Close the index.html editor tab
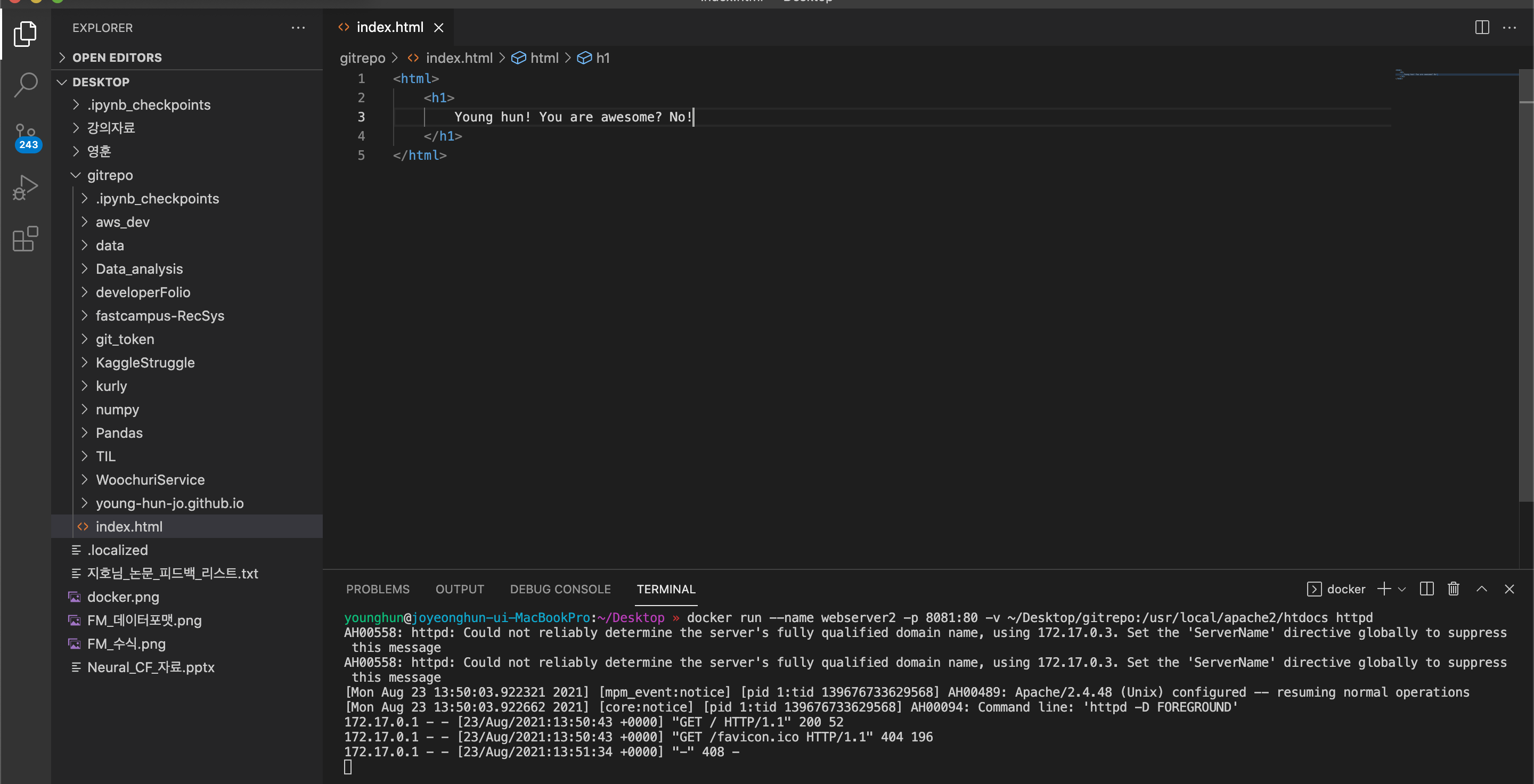 [x=438, y=27]
